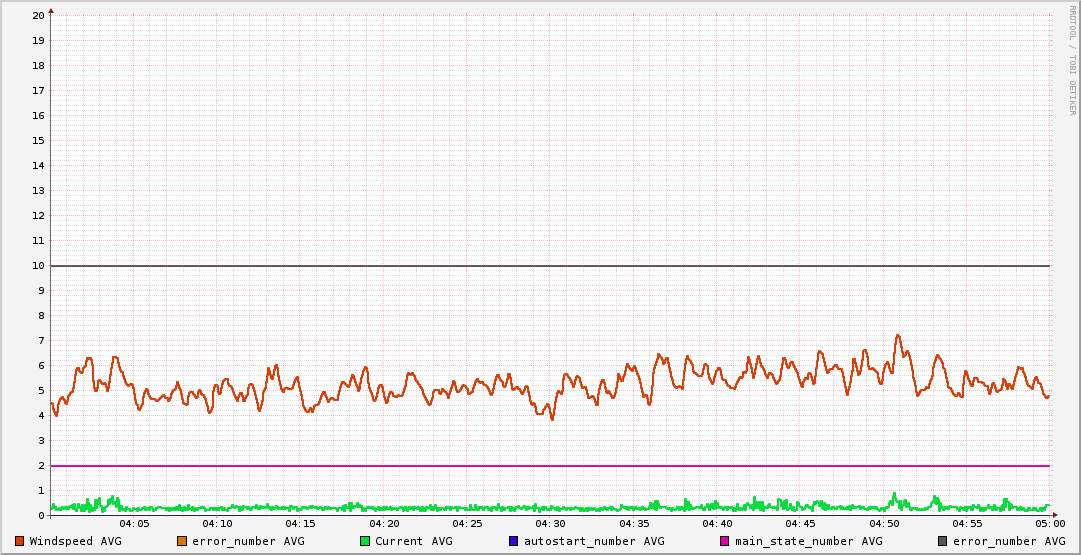Select the "Windspeed AVG" legend label

pos(76,541)
